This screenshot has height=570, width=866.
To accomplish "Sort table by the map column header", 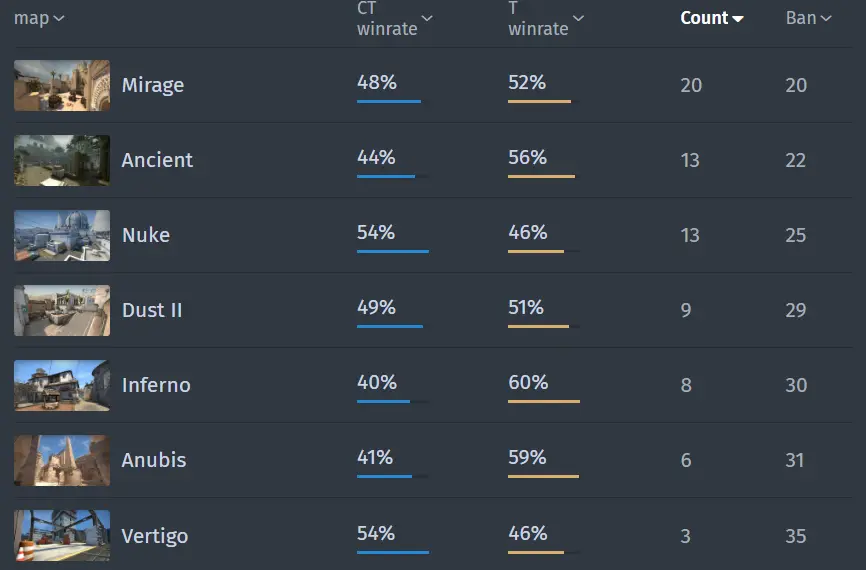I will 39,18.
